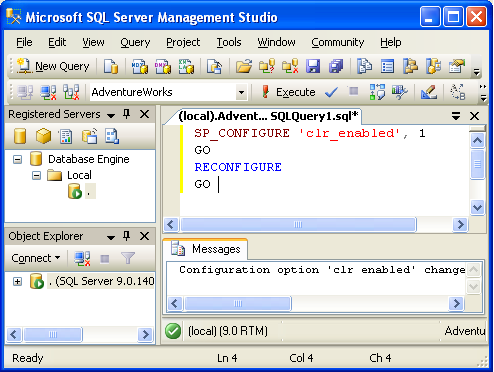This screenshot has width=494, height=372.
Task: Expand the SQL Server 9.0.140 node
Action: [x=17, y=281]
